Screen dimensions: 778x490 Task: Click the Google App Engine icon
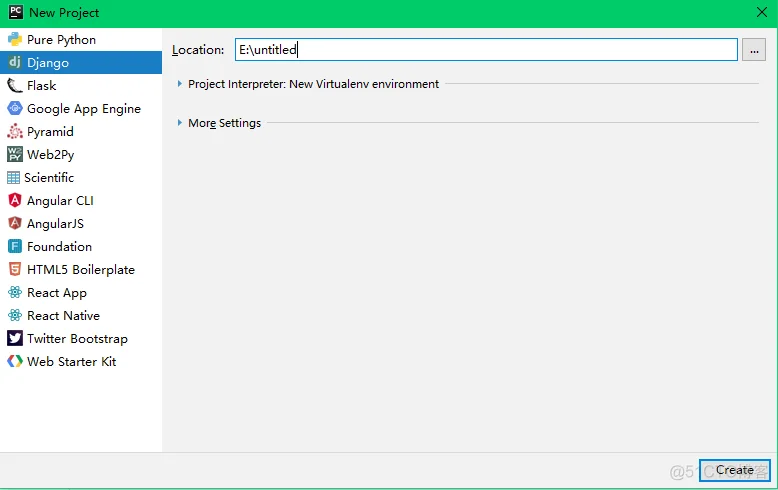click(x=15, y=108)
